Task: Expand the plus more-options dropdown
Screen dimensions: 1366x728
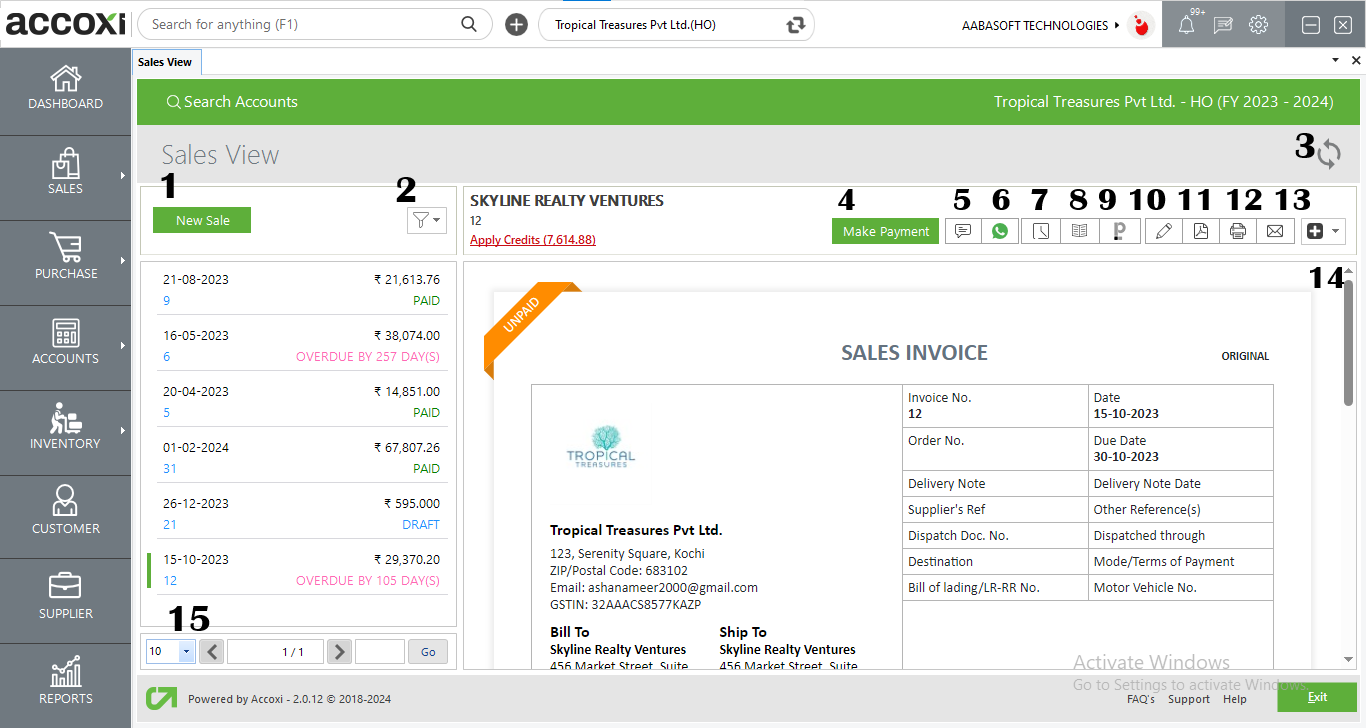Action: click(x=1324, y=231)
